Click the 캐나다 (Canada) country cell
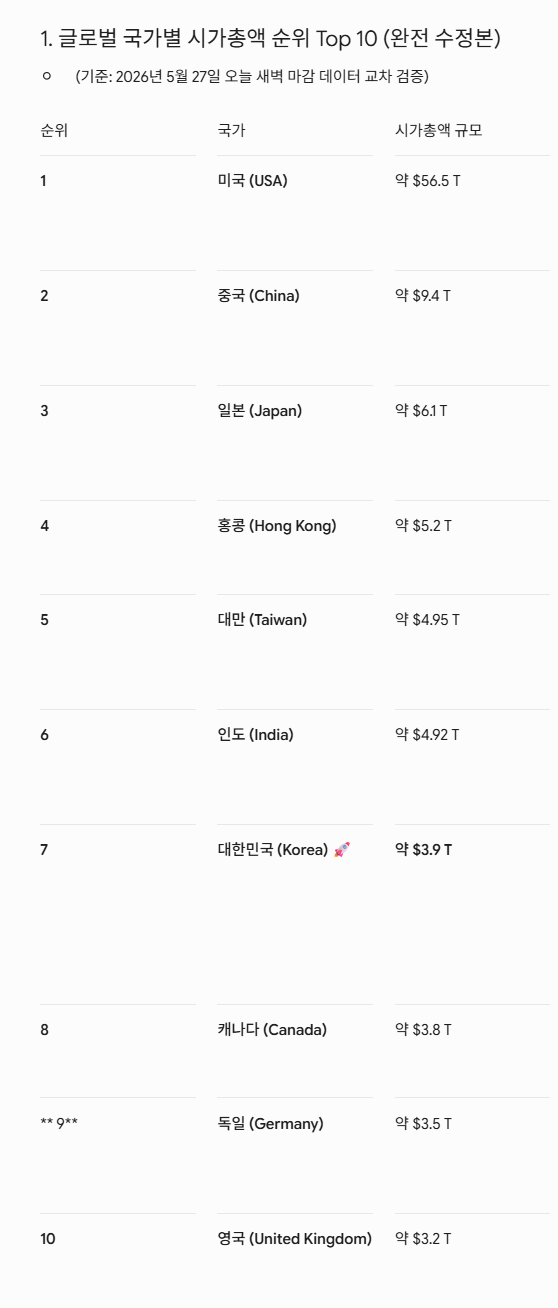This screenshot has height=1308, width=558. (x=272, y=1030)
